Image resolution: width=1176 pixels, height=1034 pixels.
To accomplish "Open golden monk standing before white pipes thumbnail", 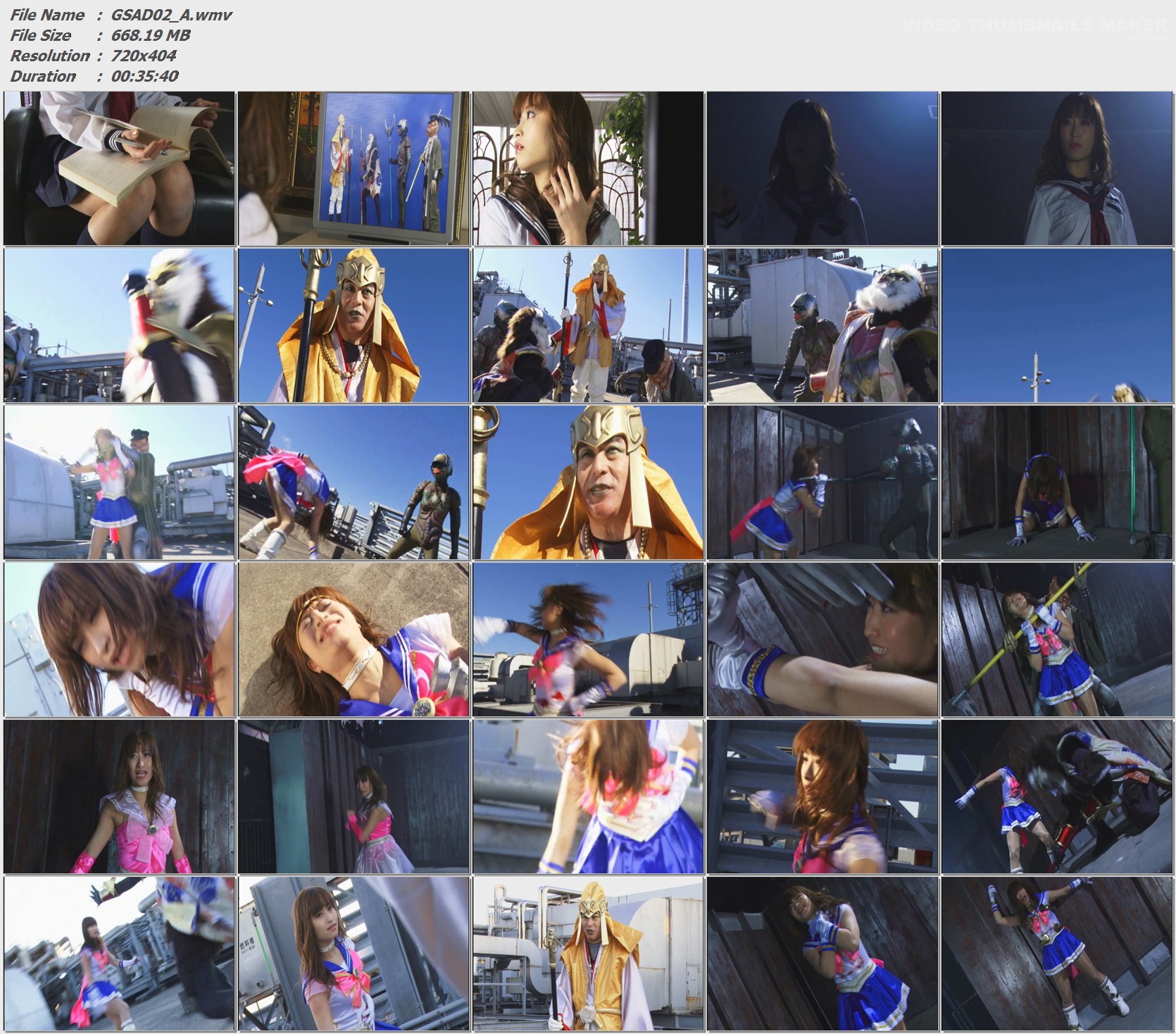I will click(588, 954).
